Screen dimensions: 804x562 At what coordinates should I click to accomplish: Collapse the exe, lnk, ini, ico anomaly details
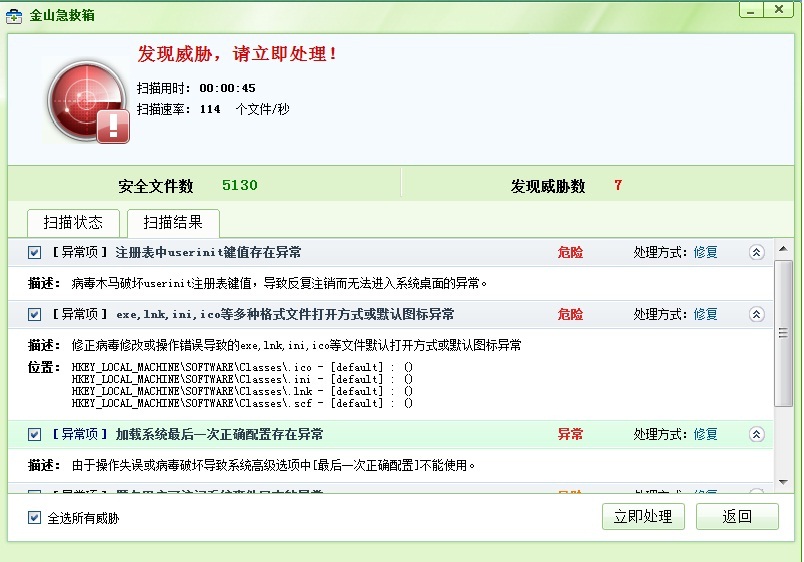click(756, 314)
